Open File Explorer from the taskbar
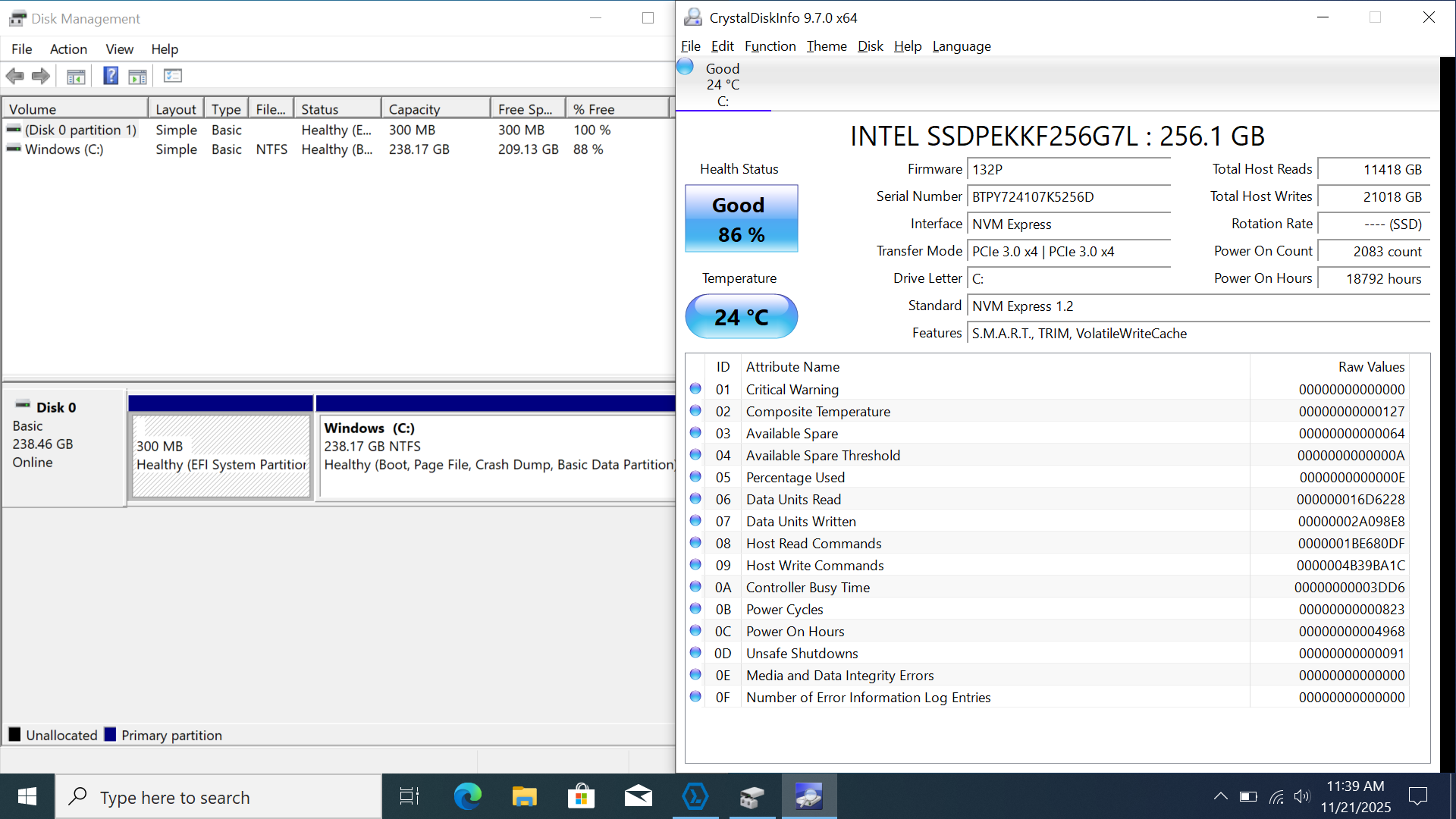1456x819 pixels. (524, 796)
